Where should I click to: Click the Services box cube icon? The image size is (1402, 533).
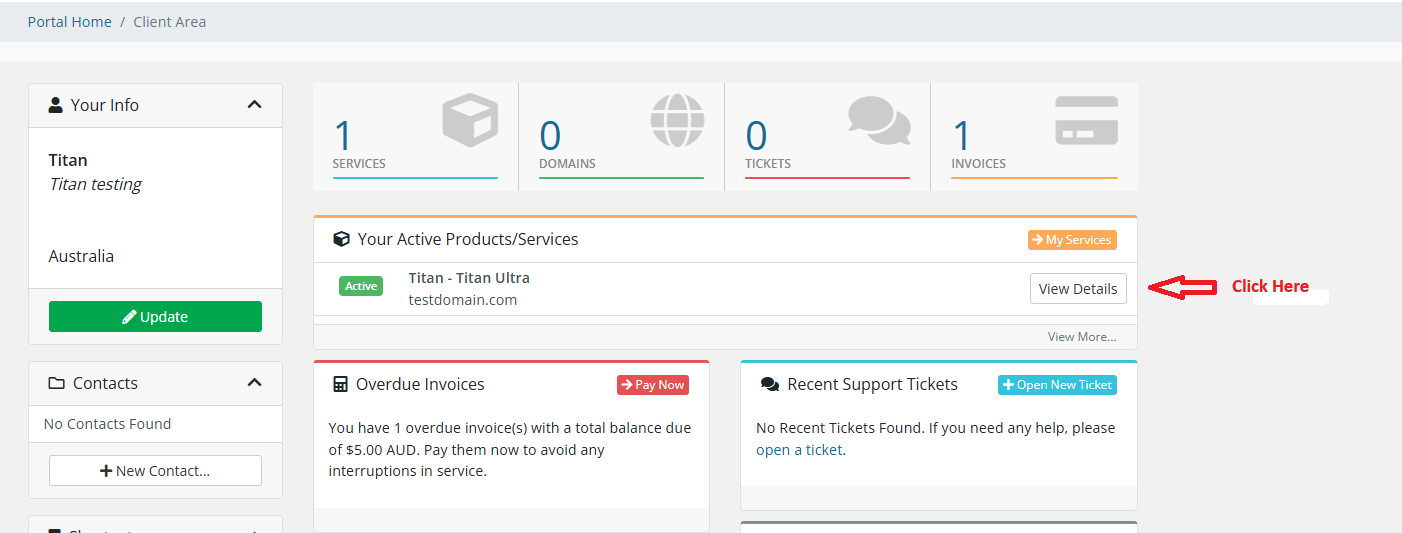click(470, 120)
